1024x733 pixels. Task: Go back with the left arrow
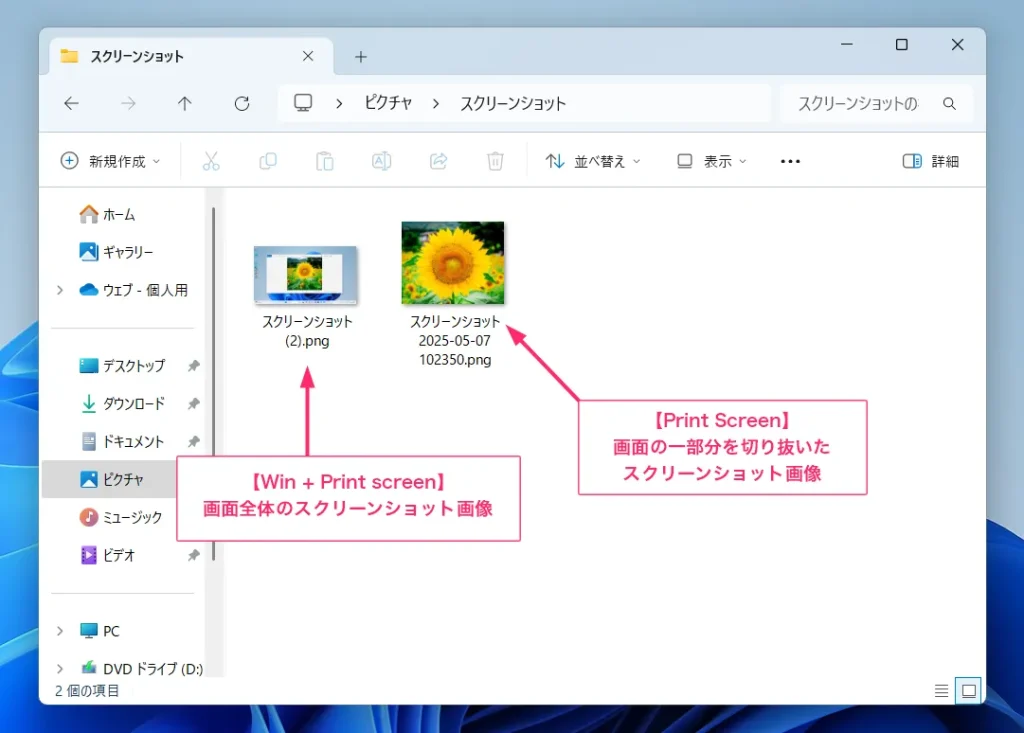tap(71, 103)
